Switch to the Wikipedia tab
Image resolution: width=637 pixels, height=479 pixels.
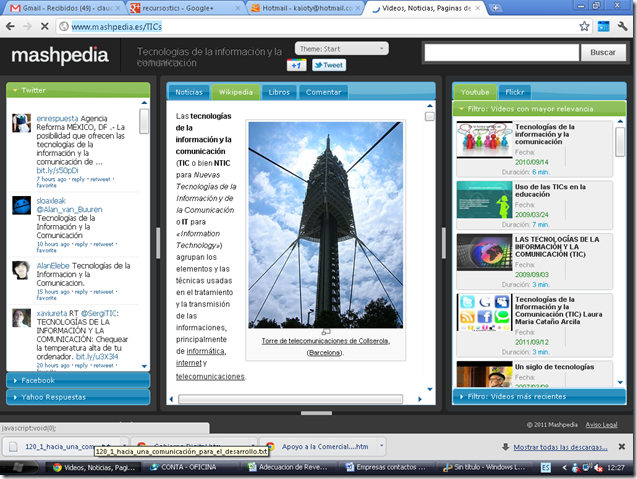pyautogui.click(x=236, y=92)
